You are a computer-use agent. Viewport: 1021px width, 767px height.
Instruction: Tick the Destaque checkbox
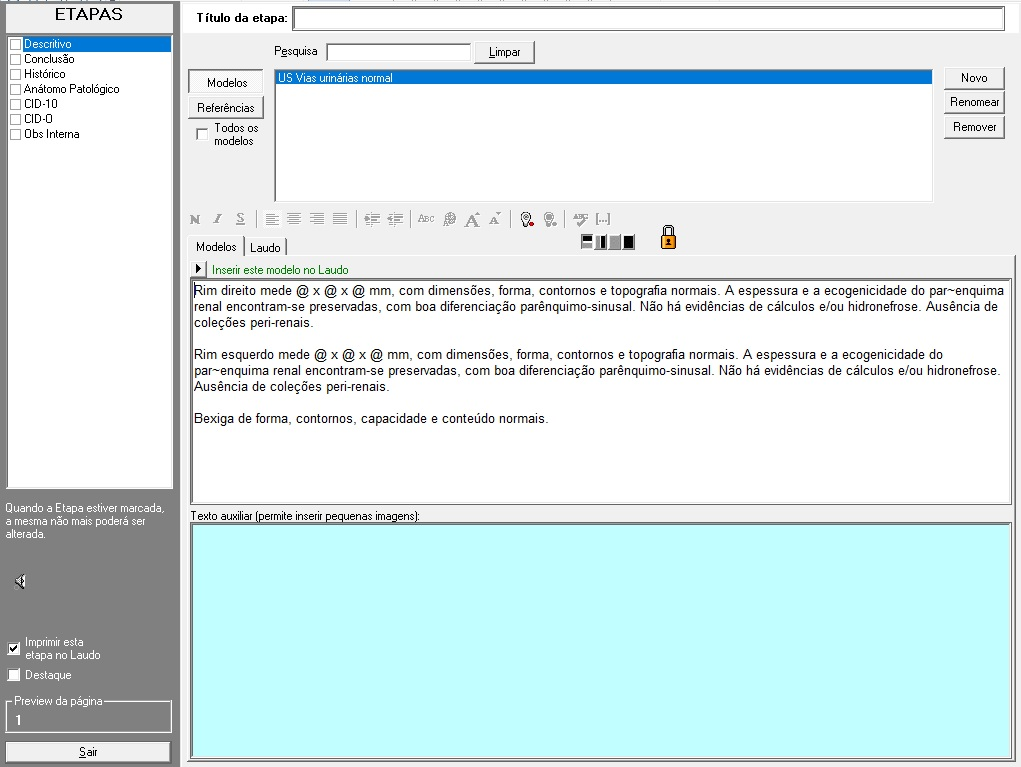click(14, 675)
